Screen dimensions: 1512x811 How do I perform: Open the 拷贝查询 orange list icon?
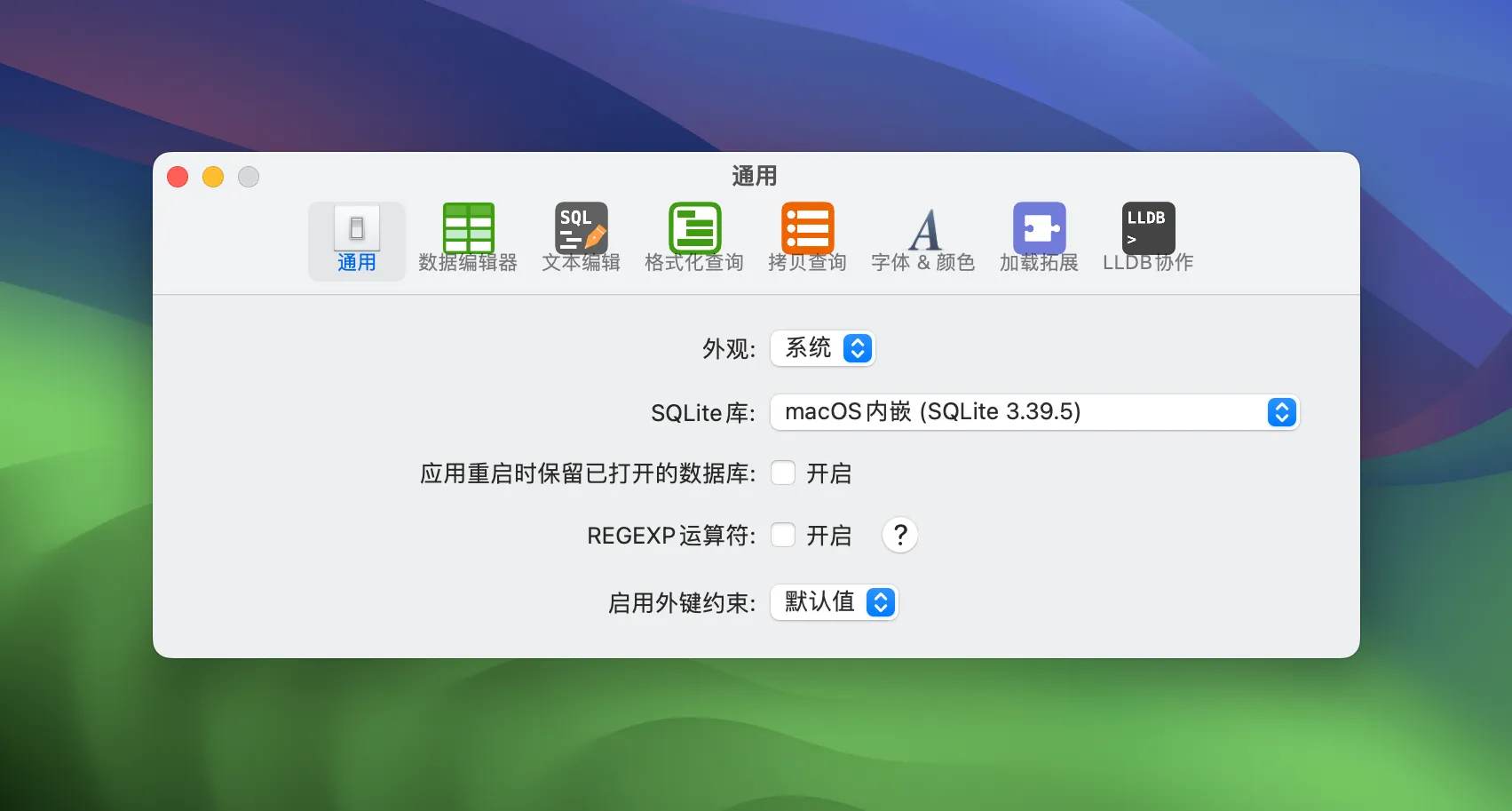[807, 228]
